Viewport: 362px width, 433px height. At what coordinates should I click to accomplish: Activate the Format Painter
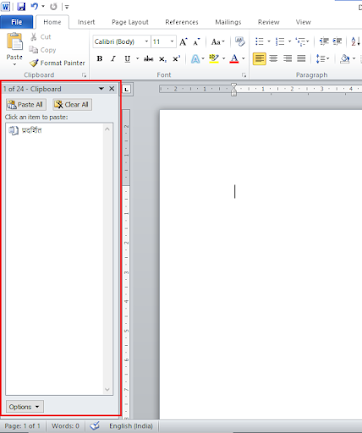(x=57, y=63)
